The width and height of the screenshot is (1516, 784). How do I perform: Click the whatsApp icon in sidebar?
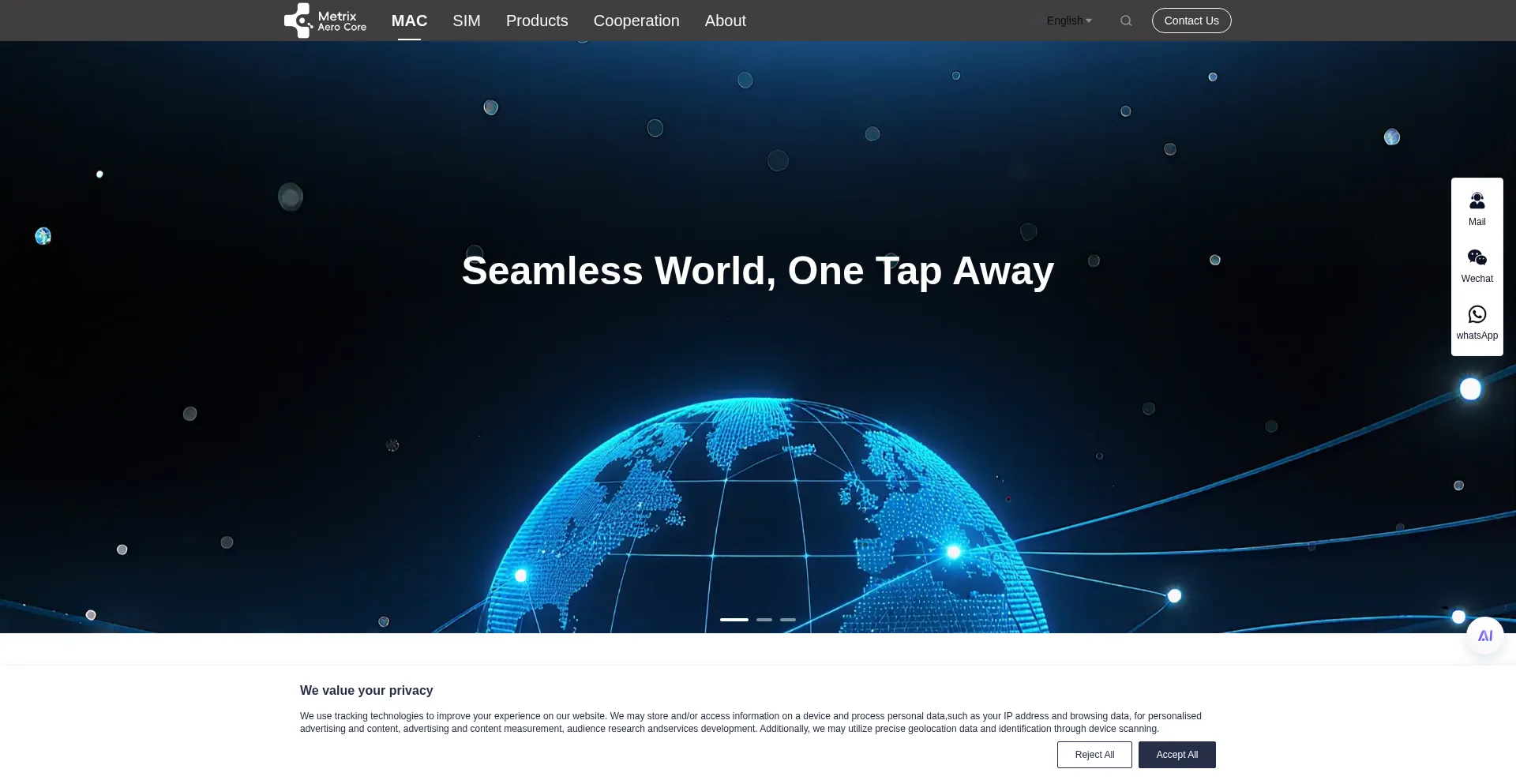pos(1477,322)
